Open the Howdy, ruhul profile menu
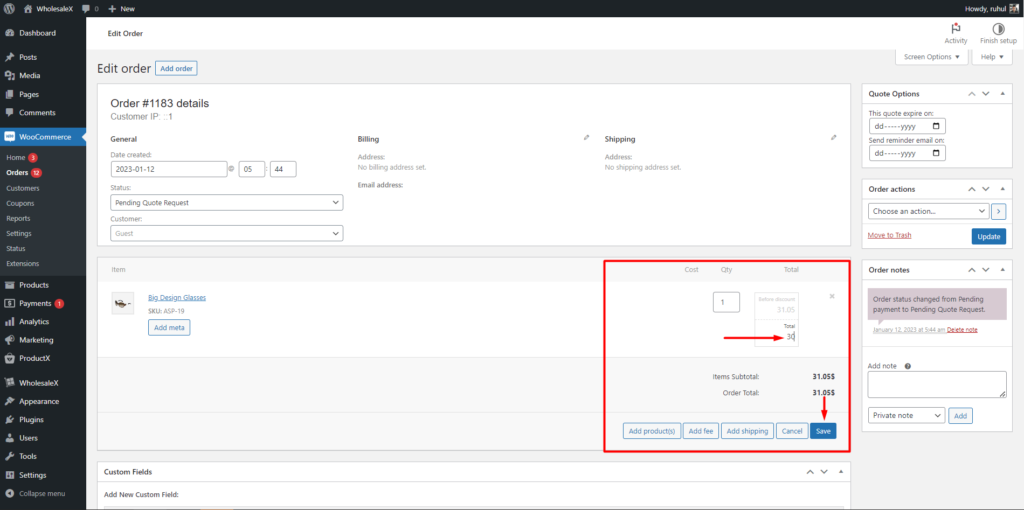 click(991, 9)
